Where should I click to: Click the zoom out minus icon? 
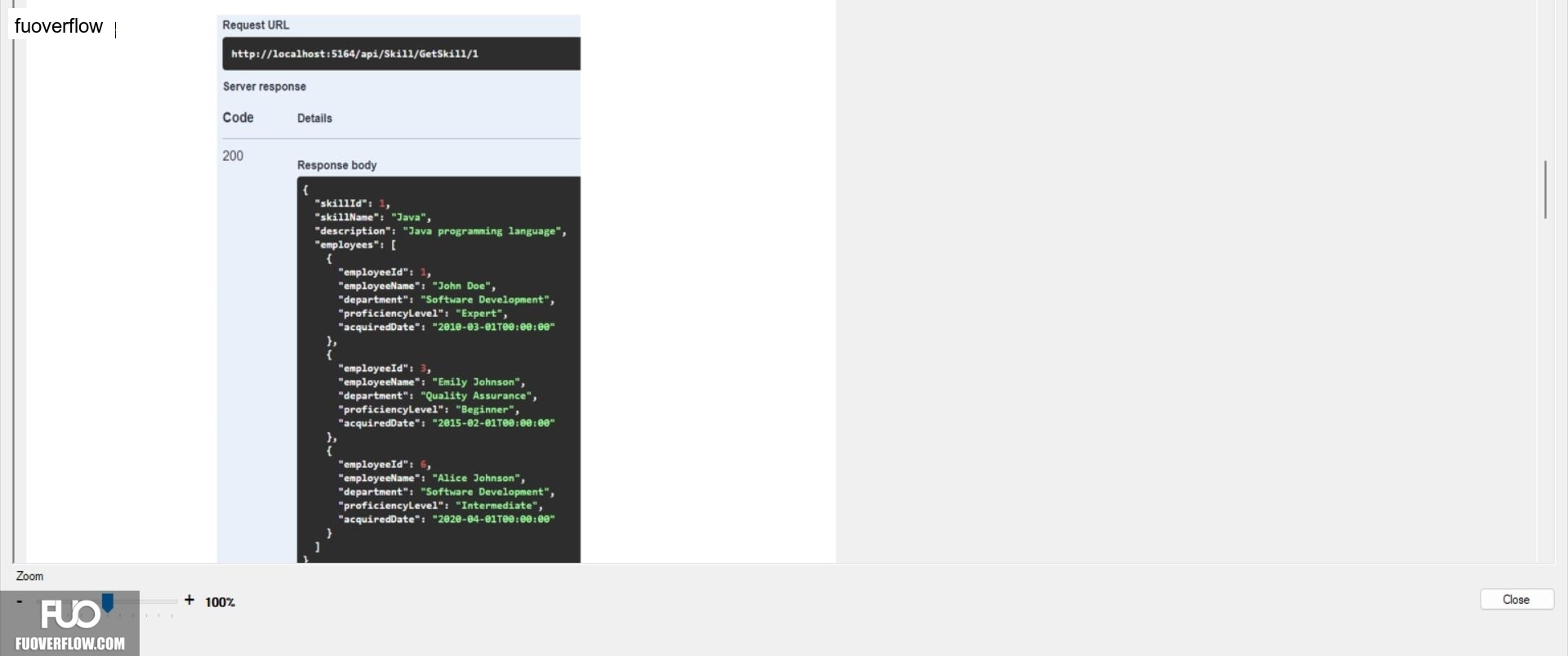(x=20, y=601)
